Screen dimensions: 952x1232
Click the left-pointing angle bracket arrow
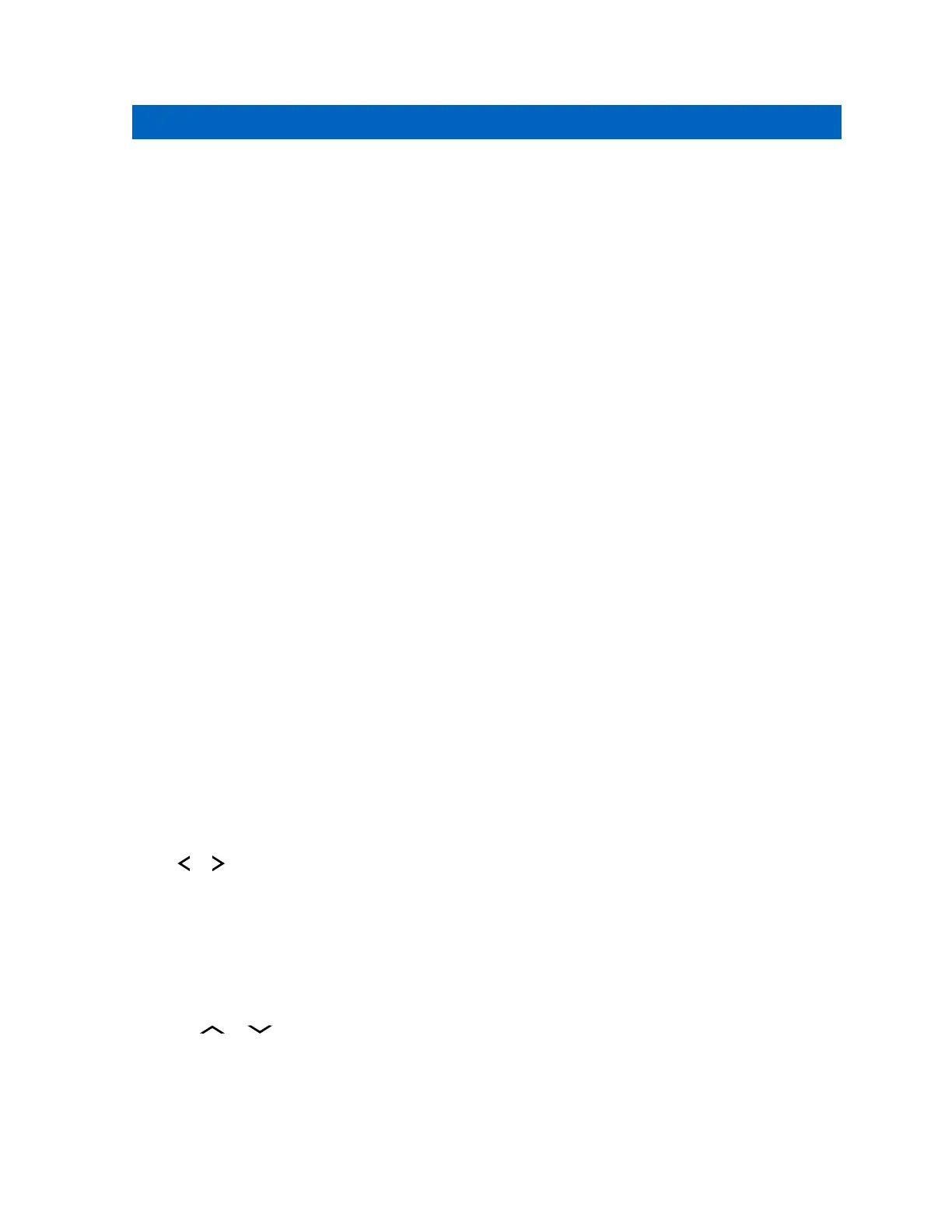tap(184, 863)
